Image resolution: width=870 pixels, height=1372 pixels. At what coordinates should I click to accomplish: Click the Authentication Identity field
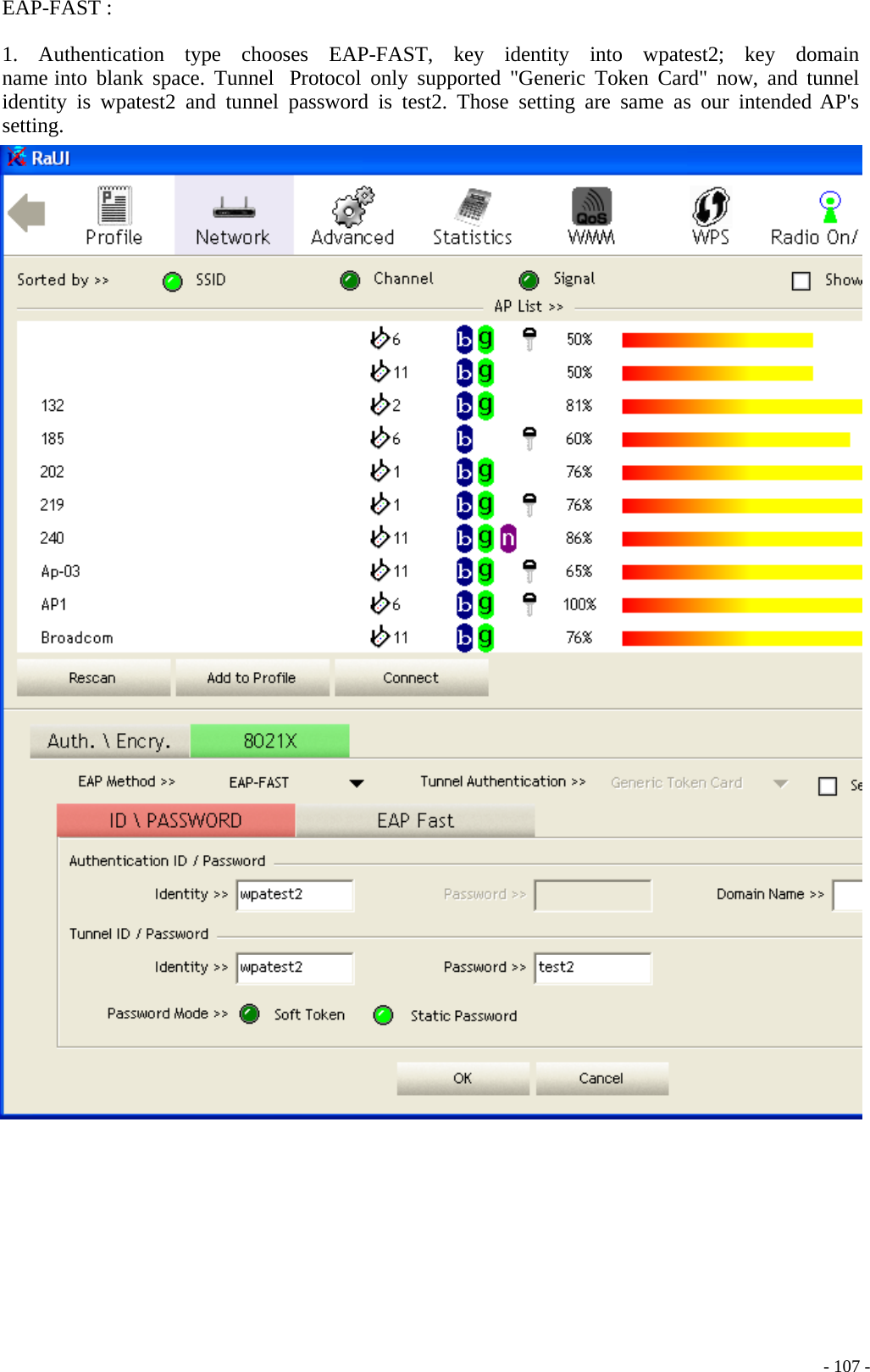point(295,895)
